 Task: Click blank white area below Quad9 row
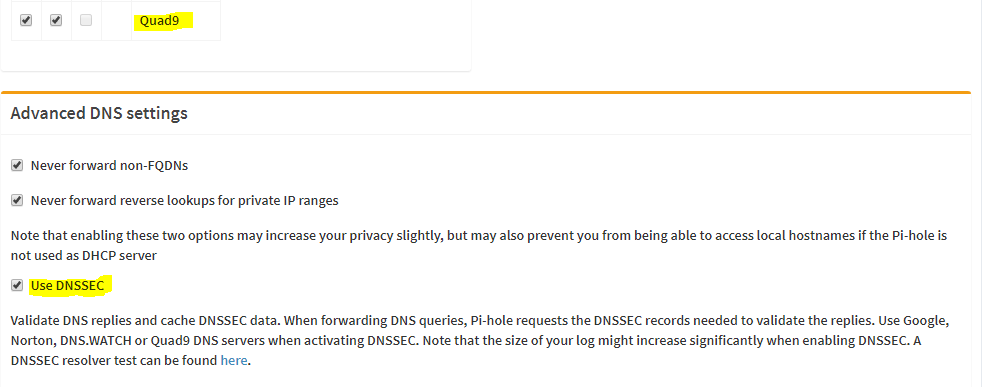235,55
